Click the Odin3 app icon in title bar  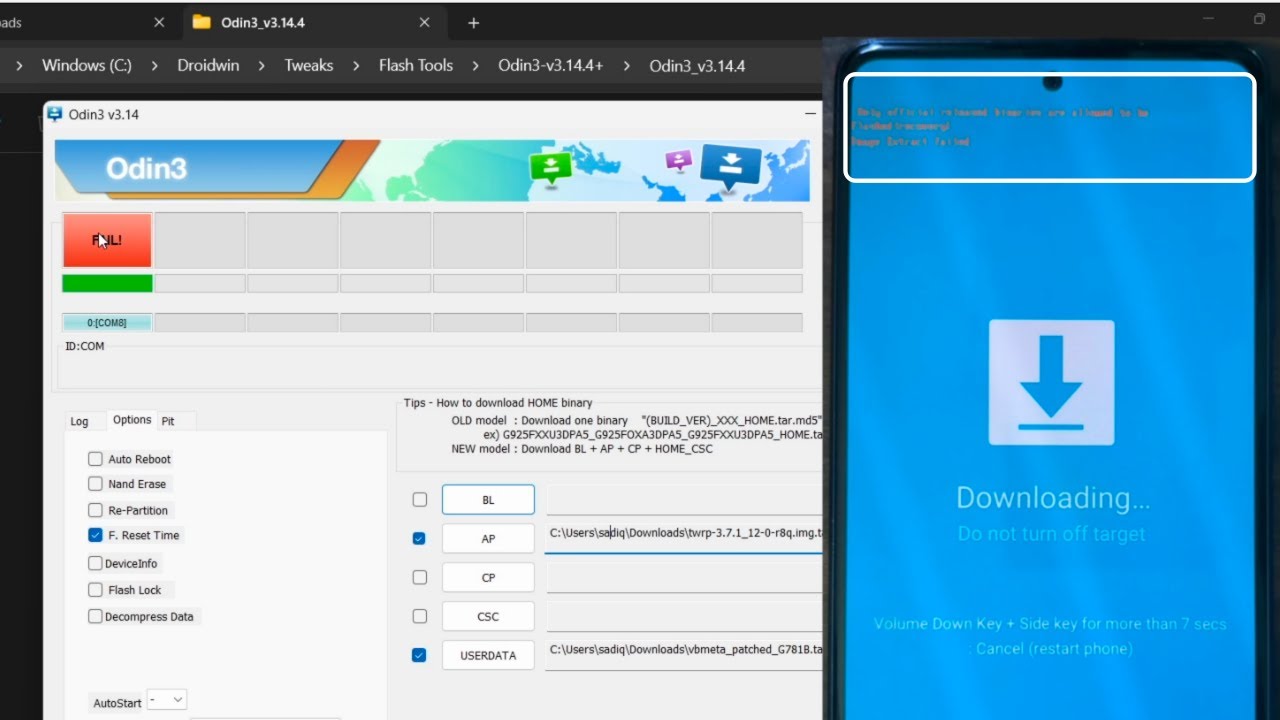pyautogui.click(x=55, y=114)
